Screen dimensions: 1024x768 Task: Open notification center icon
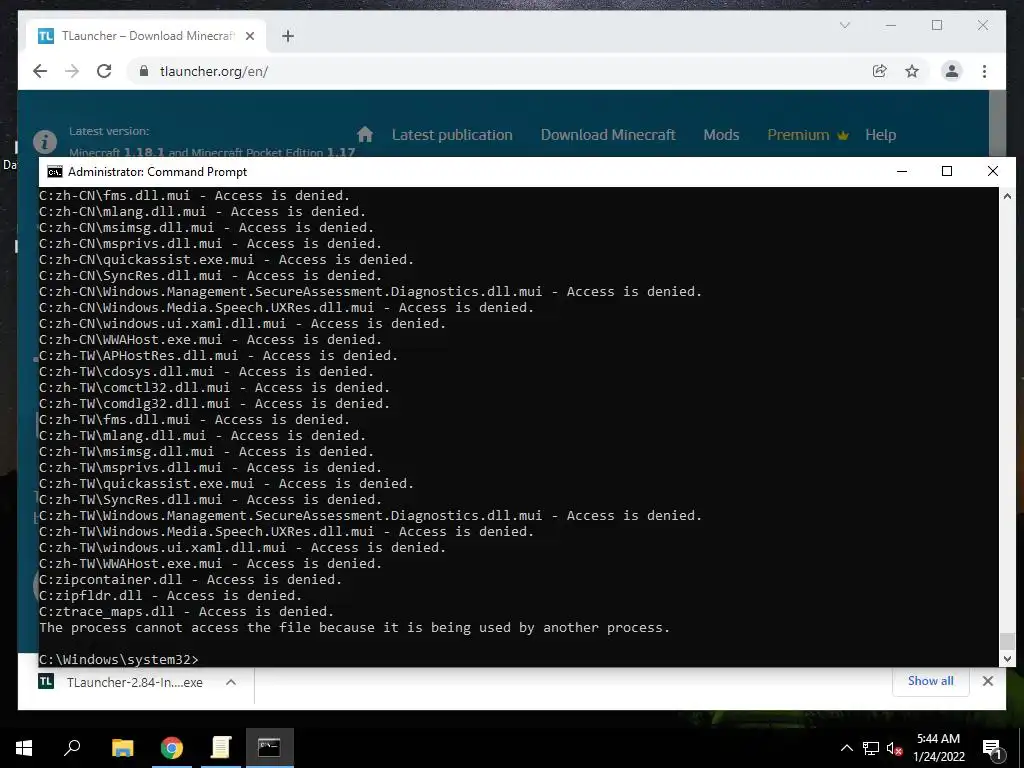point(992,748)
